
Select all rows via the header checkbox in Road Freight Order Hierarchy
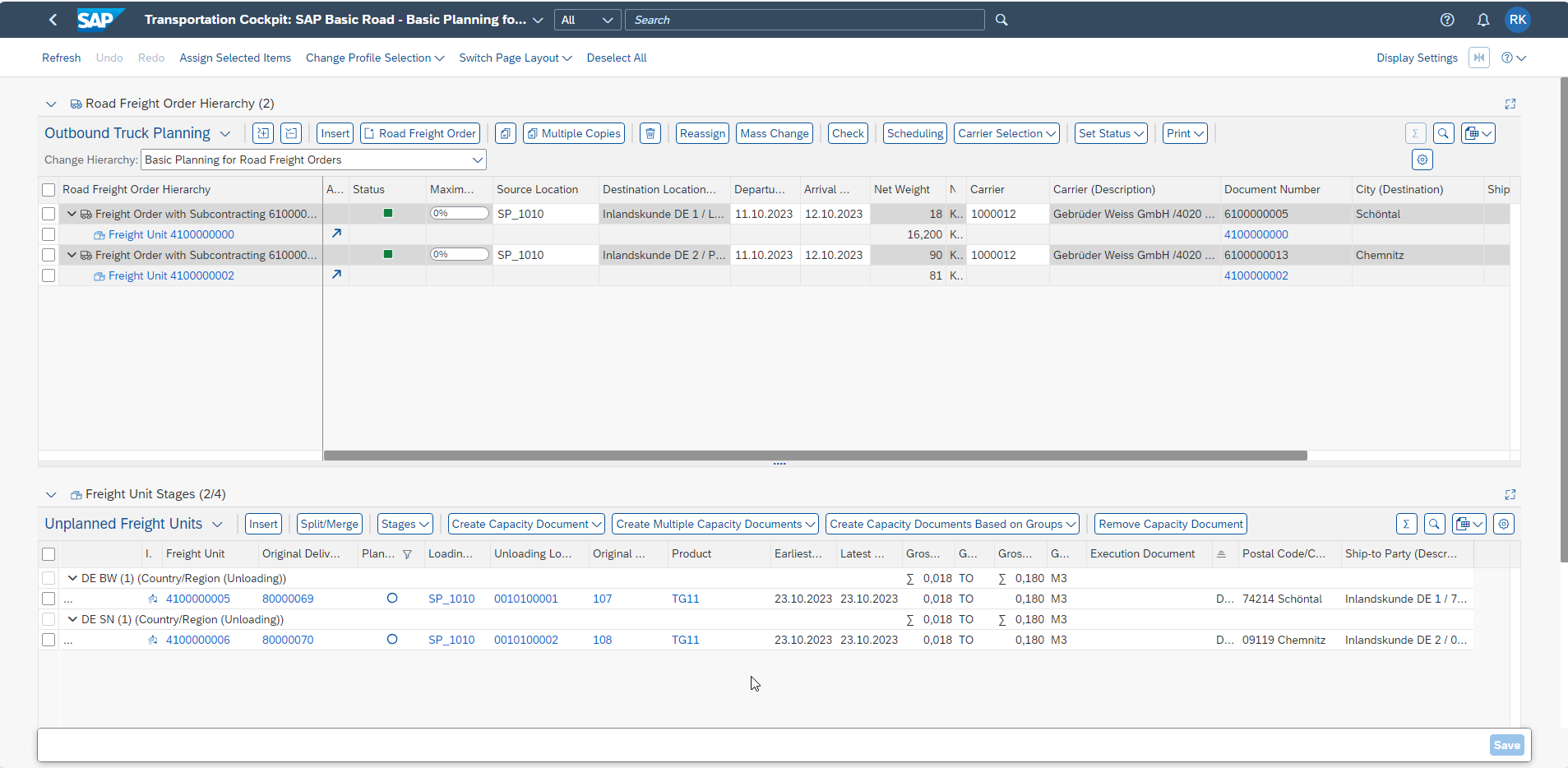pyautogui.click(x=48, y=188)
